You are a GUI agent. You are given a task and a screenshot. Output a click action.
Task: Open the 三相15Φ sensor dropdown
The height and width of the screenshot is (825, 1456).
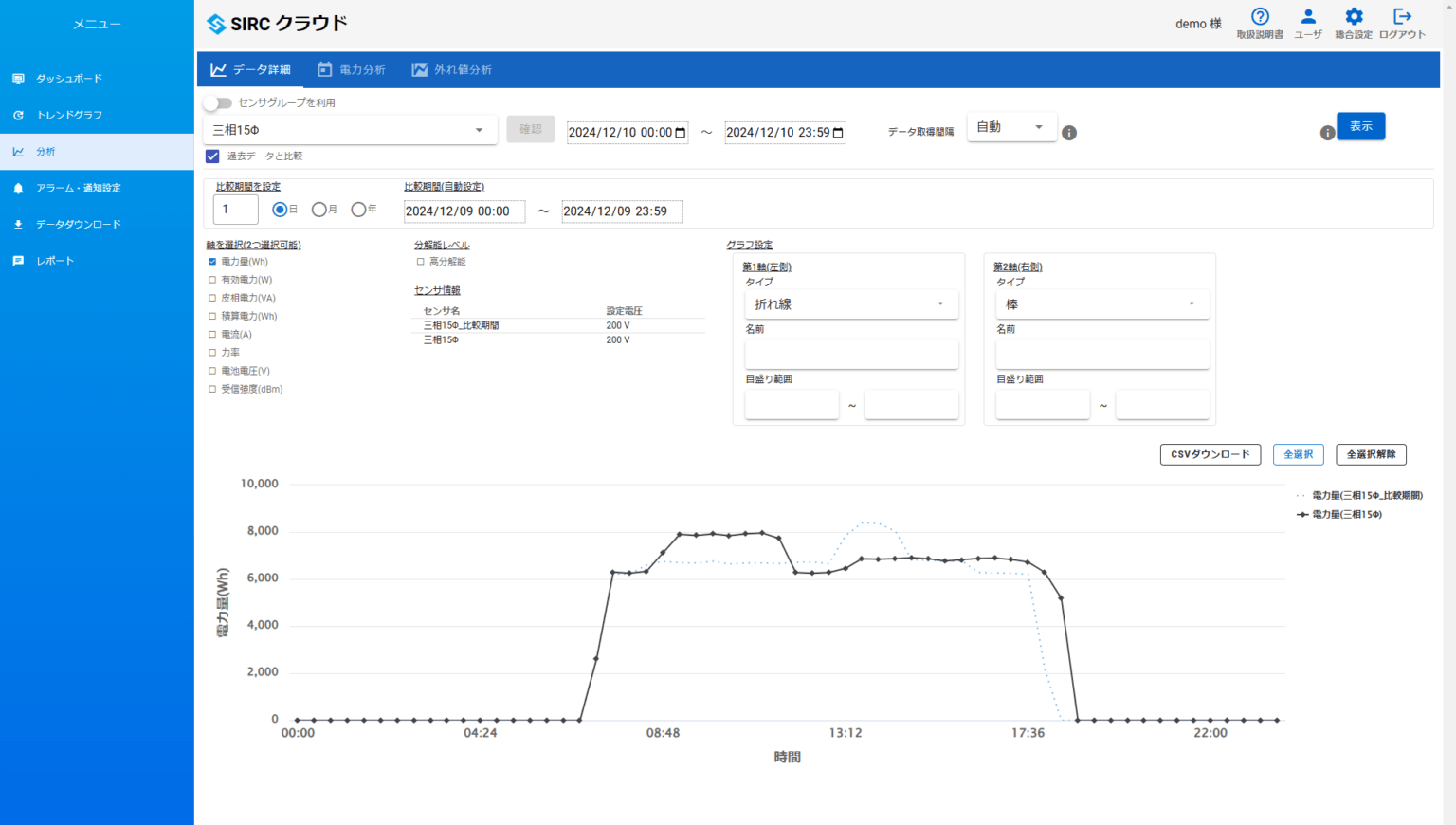[x=350, y=130]
